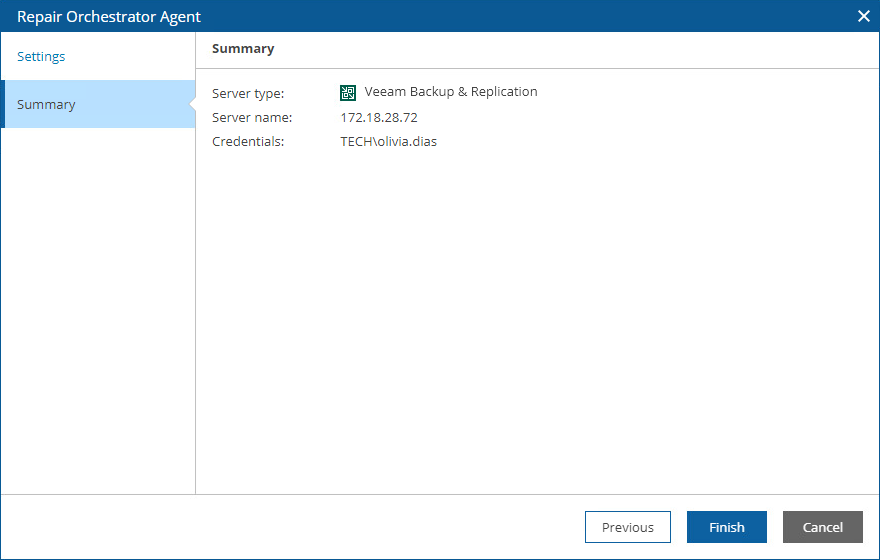Select the 172.18.28.72 server name value
Screen dimensions: 880x560
379,118
